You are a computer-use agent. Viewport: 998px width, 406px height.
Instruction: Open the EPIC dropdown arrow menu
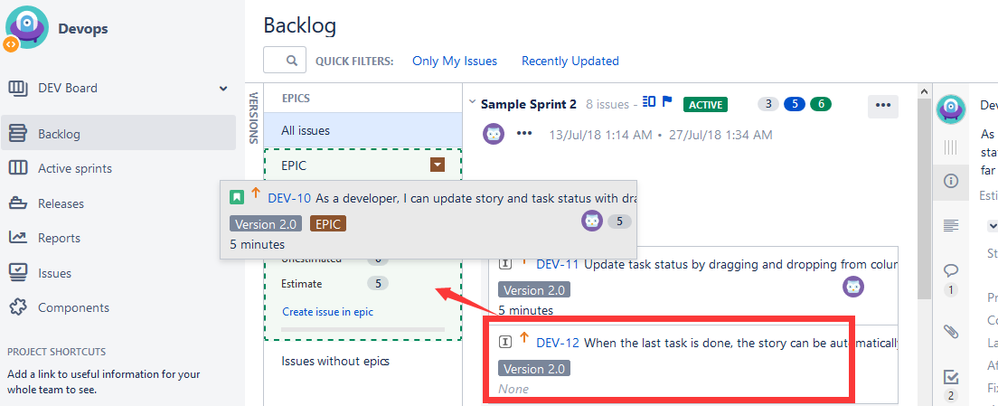point(437,165)
